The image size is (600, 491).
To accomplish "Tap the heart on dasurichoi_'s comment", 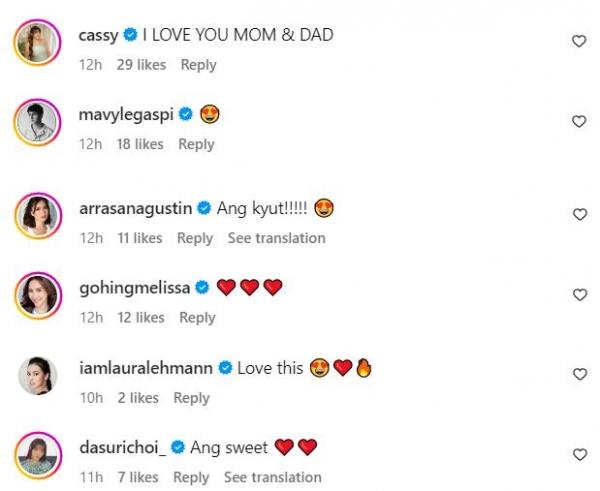I will 577,454.
